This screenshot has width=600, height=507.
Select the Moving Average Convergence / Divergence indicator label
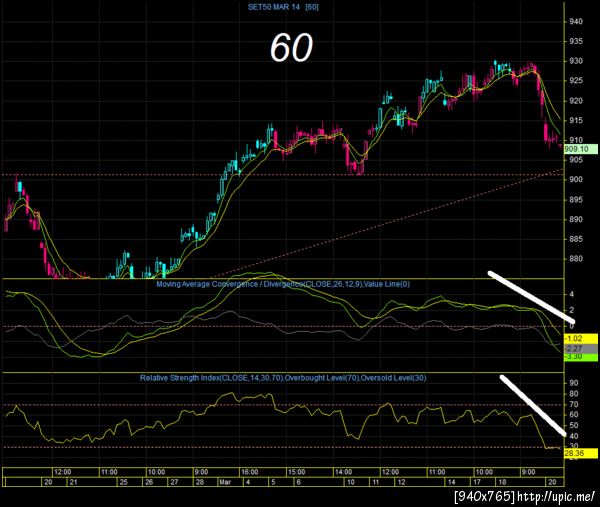[x=283, y=284]
